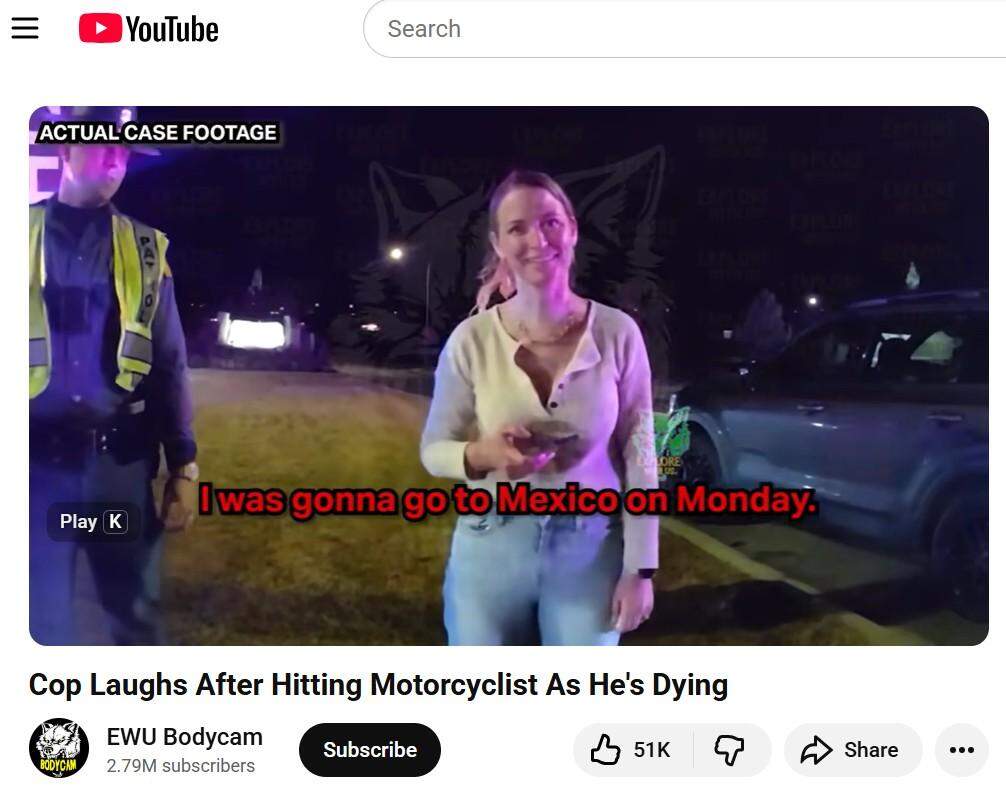This screenshot has height=793, width=1006.
Task: Click the "ACTUAL CASE FOOTAGE" overlay label
Action: point(157,132)
